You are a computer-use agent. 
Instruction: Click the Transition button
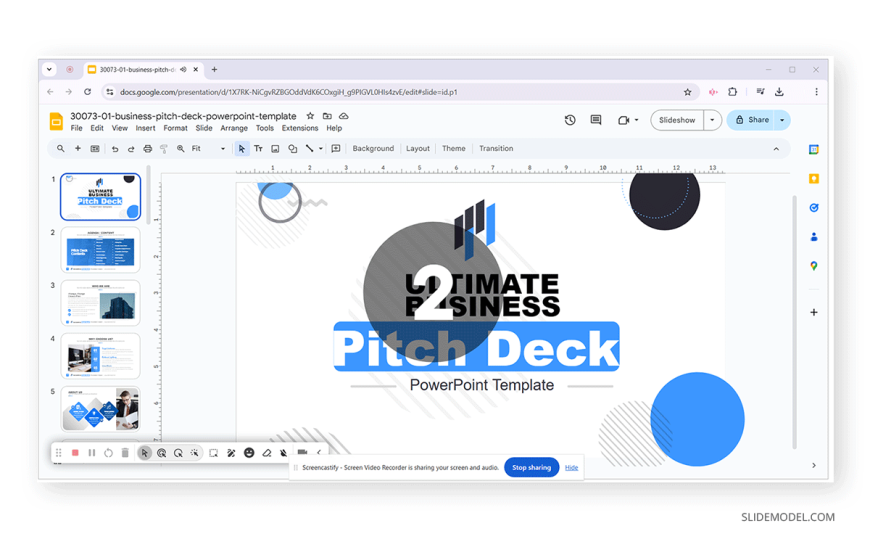coord(496,149)
